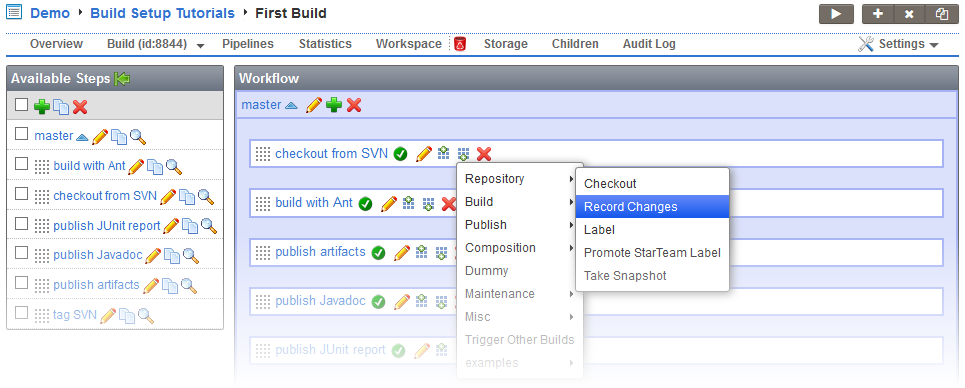
Task: Check the tag SVN checkbox
Action: 22,312
